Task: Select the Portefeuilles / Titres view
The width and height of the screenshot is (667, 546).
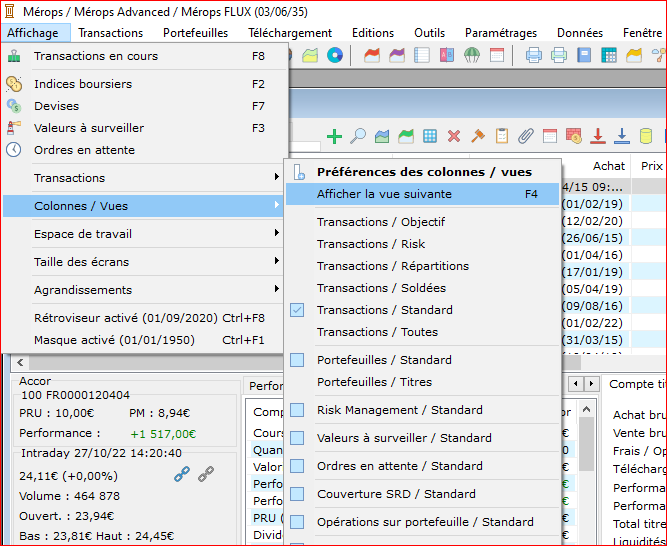Action: pos(422,382)
